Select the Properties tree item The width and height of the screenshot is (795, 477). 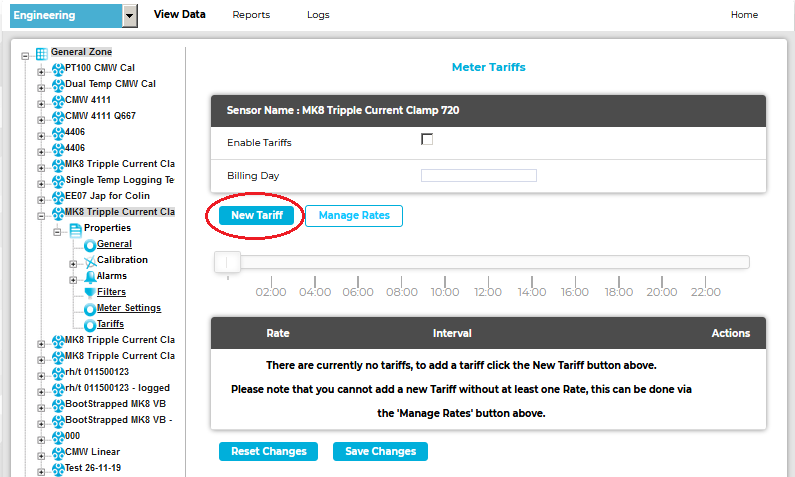pos(107,228)
